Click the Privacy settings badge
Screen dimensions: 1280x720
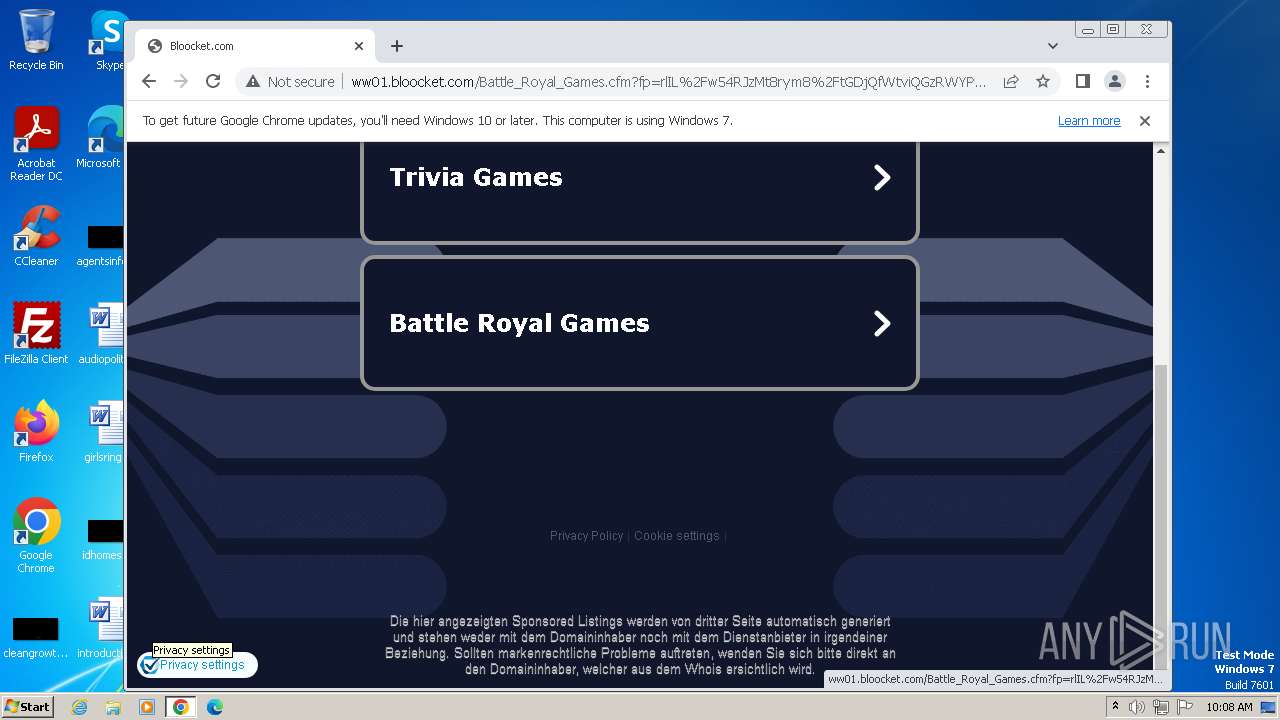coord(197,665)
